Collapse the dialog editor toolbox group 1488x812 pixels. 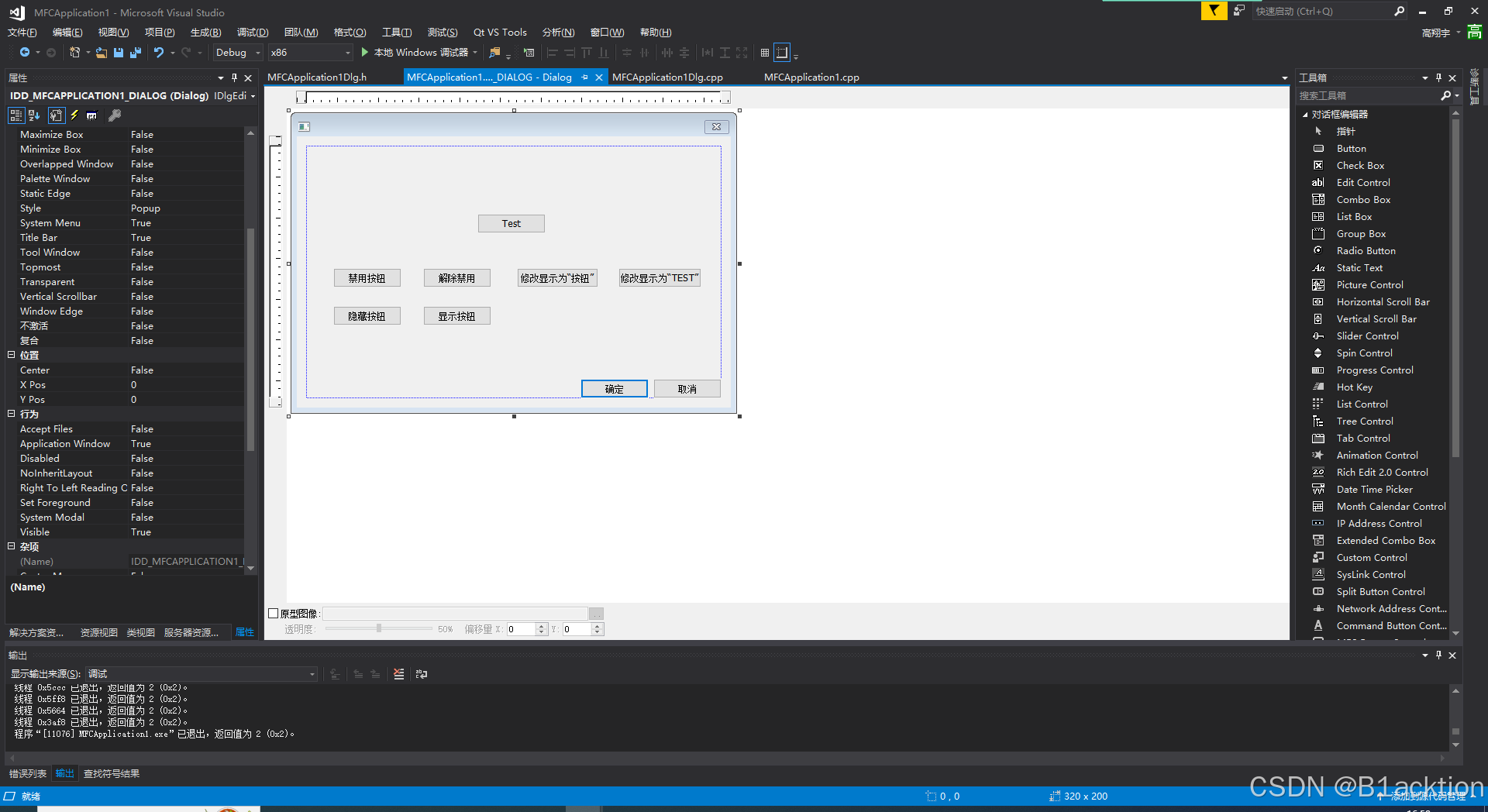1305,115
